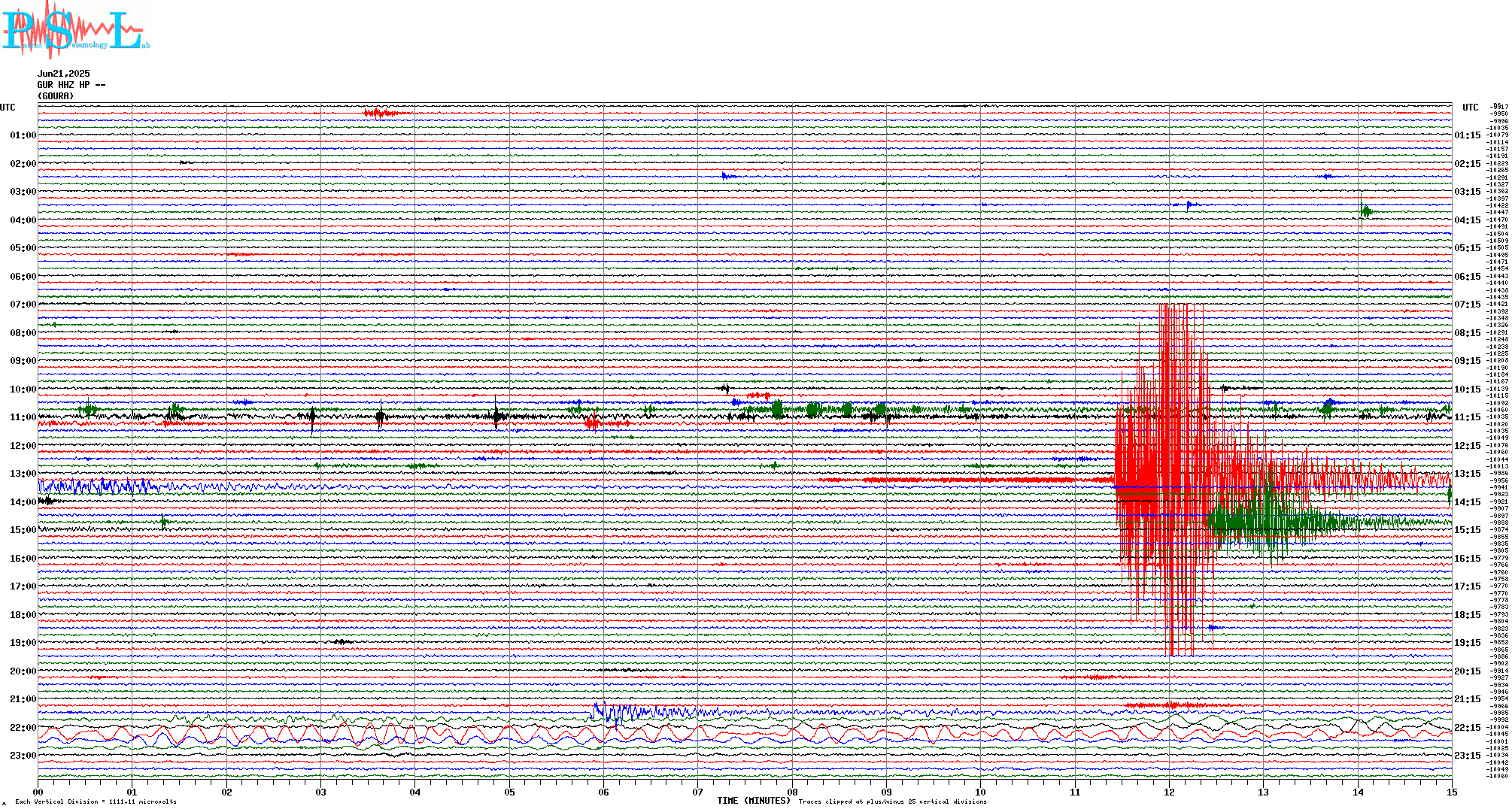1512x812 pixels.
Task: Click the left hour label '20:00'
Action: tap(23, 671)
